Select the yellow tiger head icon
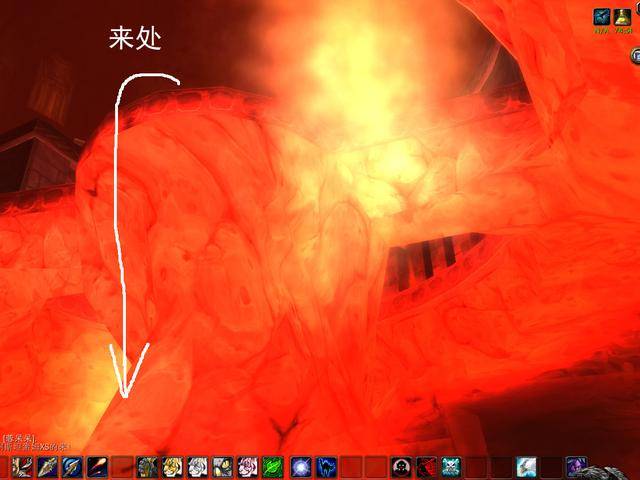640x480 pixels. click(x=172, y=467)
